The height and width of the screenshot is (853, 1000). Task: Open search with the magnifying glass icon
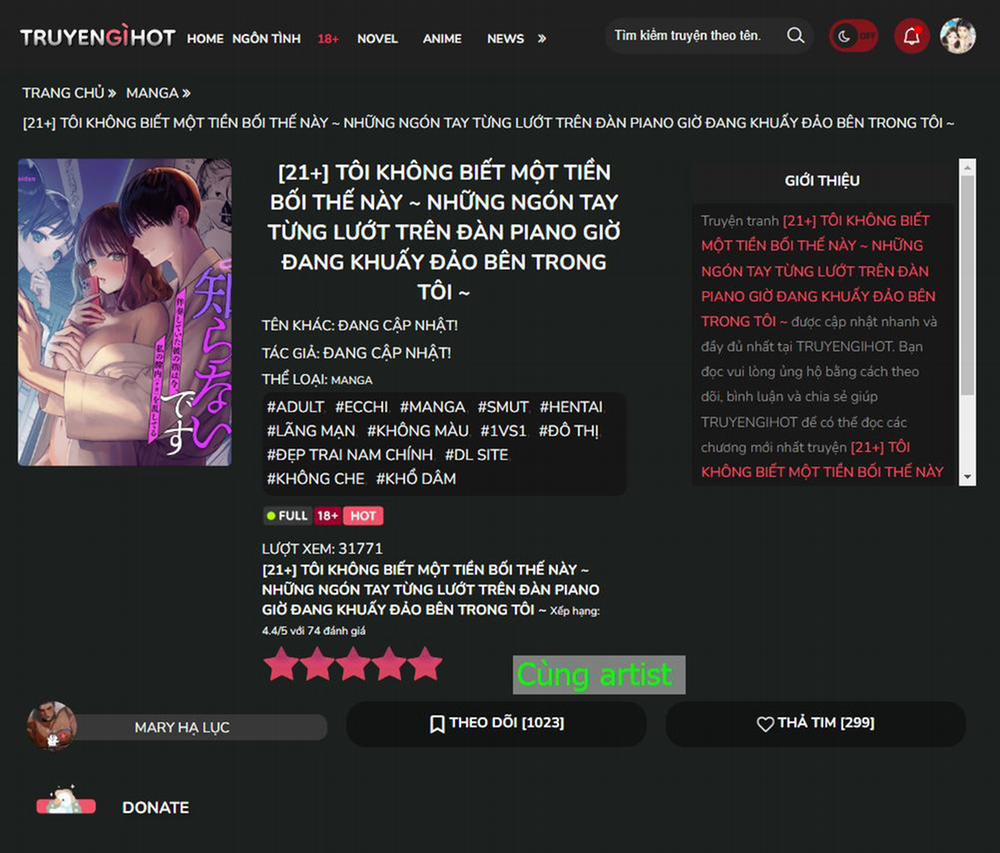click(x=795, y=35)
